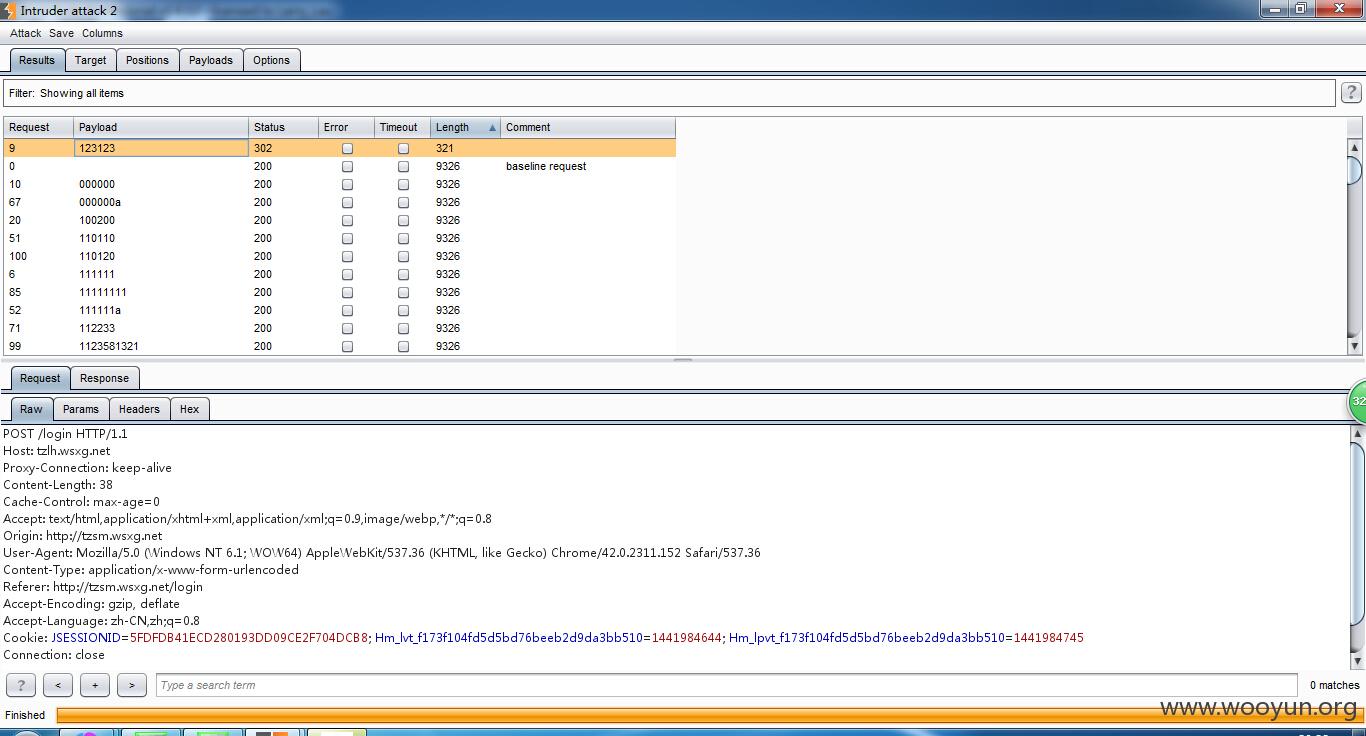The width and height of the screenshot is (1366, 736).
Task: Select the baseline request comment cell
Action: click(x=588, y=166)
